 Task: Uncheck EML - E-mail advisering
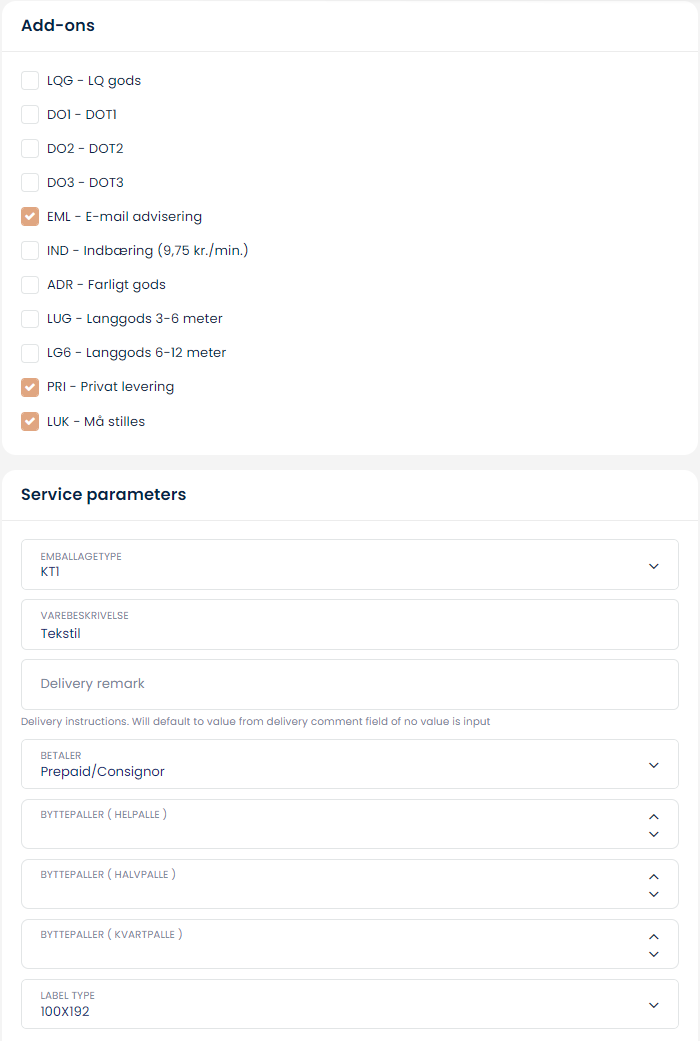click(30, 217)
